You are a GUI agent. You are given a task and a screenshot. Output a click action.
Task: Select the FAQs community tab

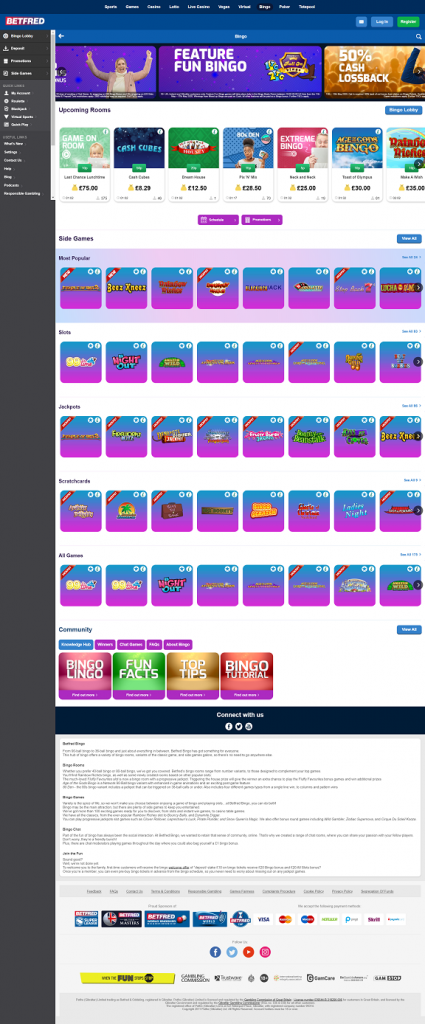(154, 645)
